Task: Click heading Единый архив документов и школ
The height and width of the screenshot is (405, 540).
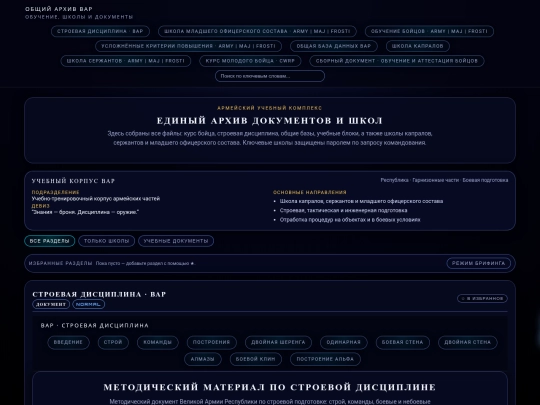Action: (x=270, y=121)
